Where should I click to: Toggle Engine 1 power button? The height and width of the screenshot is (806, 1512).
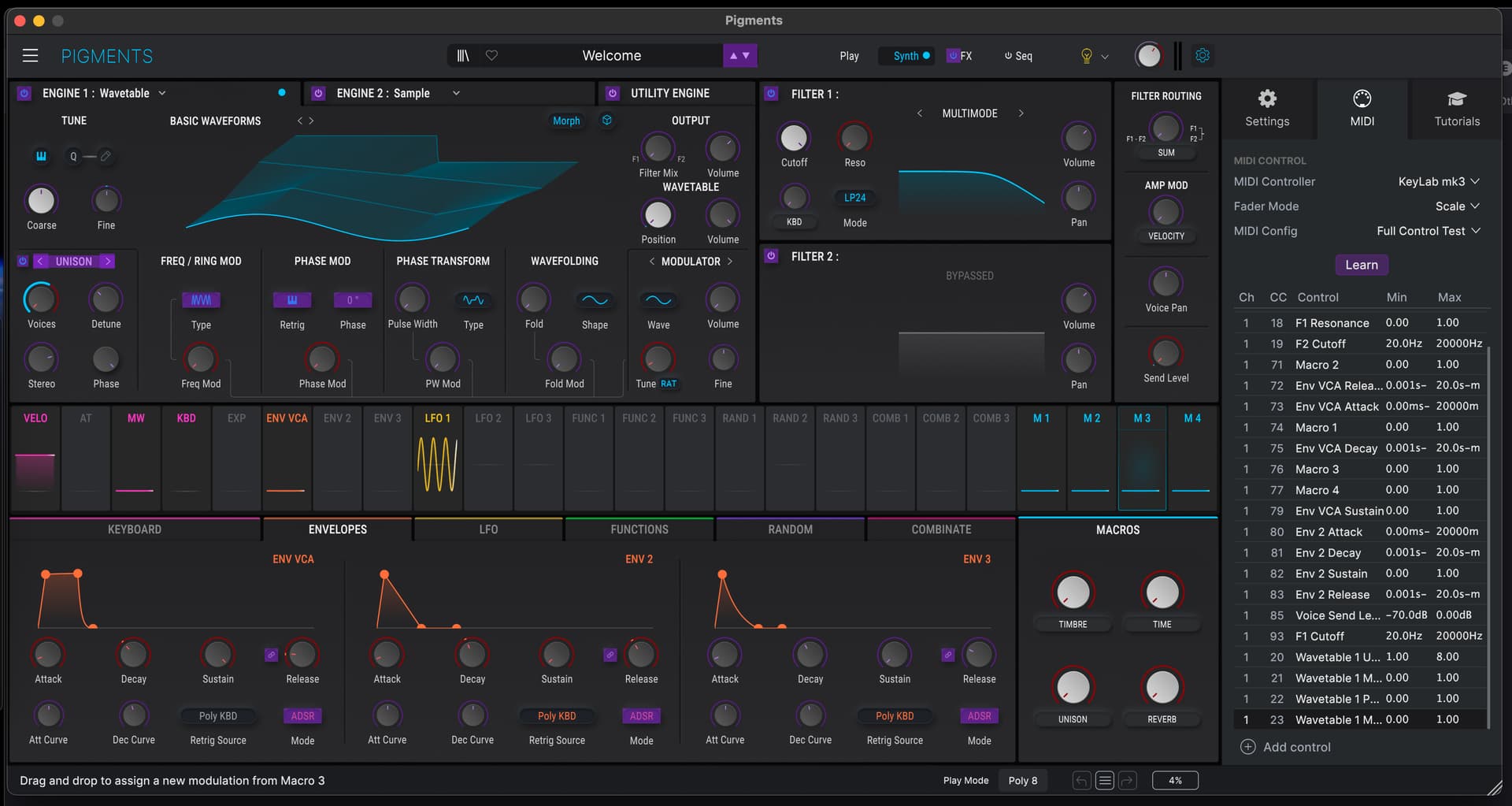24,93
